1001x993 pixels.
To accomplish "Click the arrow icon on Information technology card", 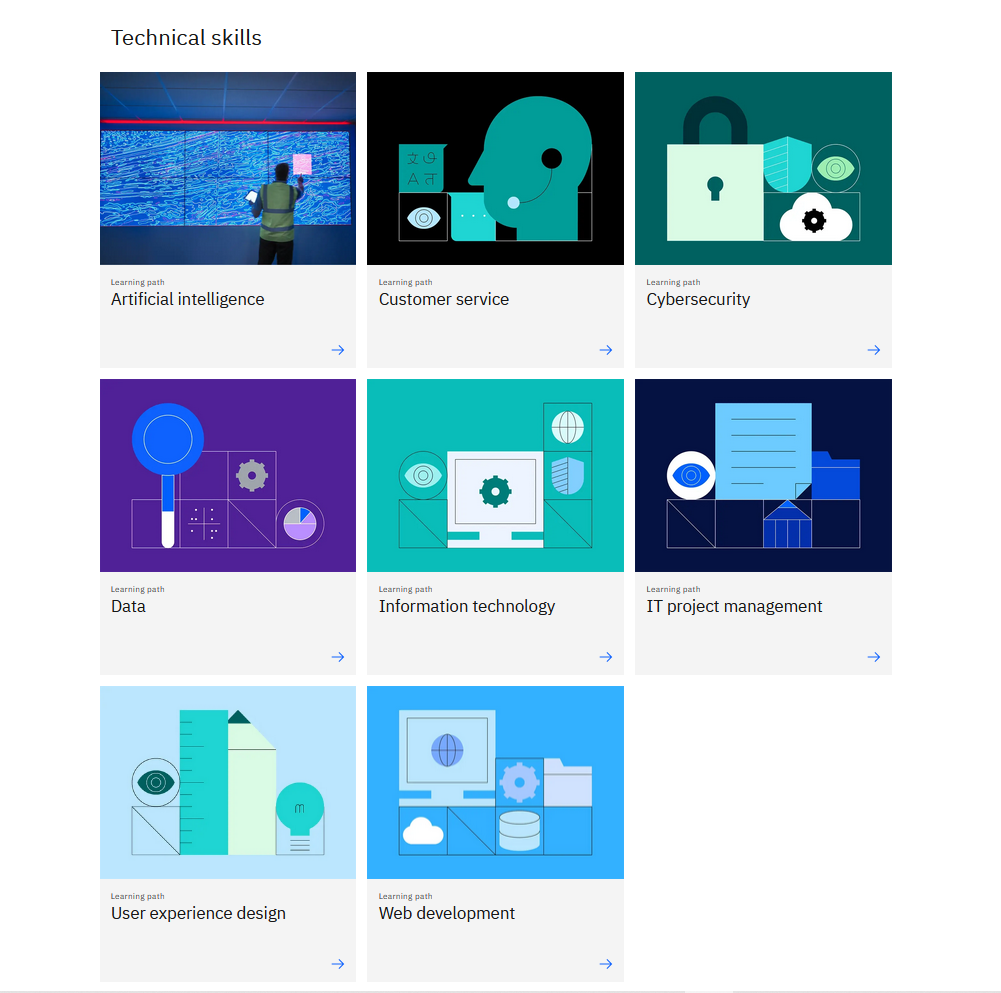I will [605, 657].
